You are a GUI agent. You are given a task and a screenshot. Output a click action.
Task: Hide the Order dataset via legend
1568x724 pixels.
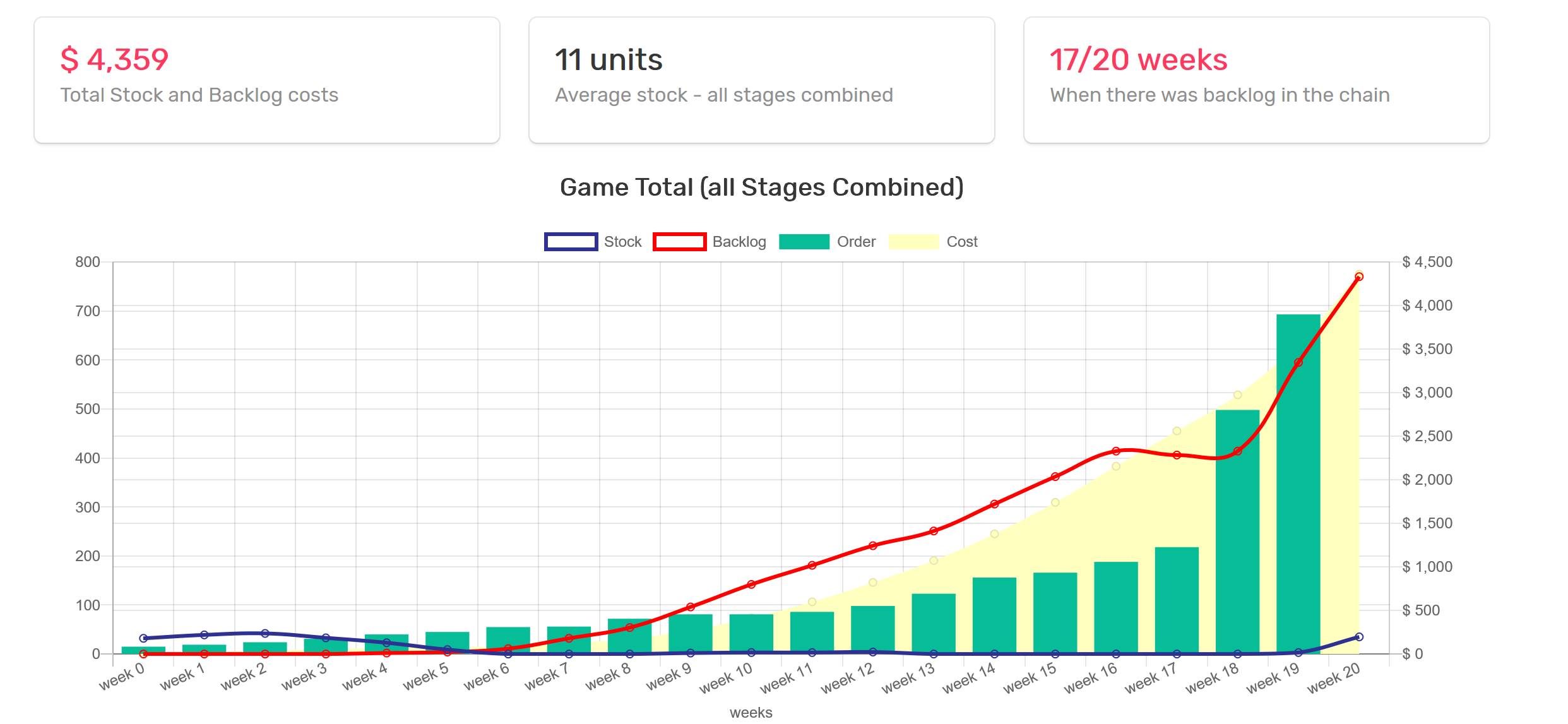coord(804,242)
